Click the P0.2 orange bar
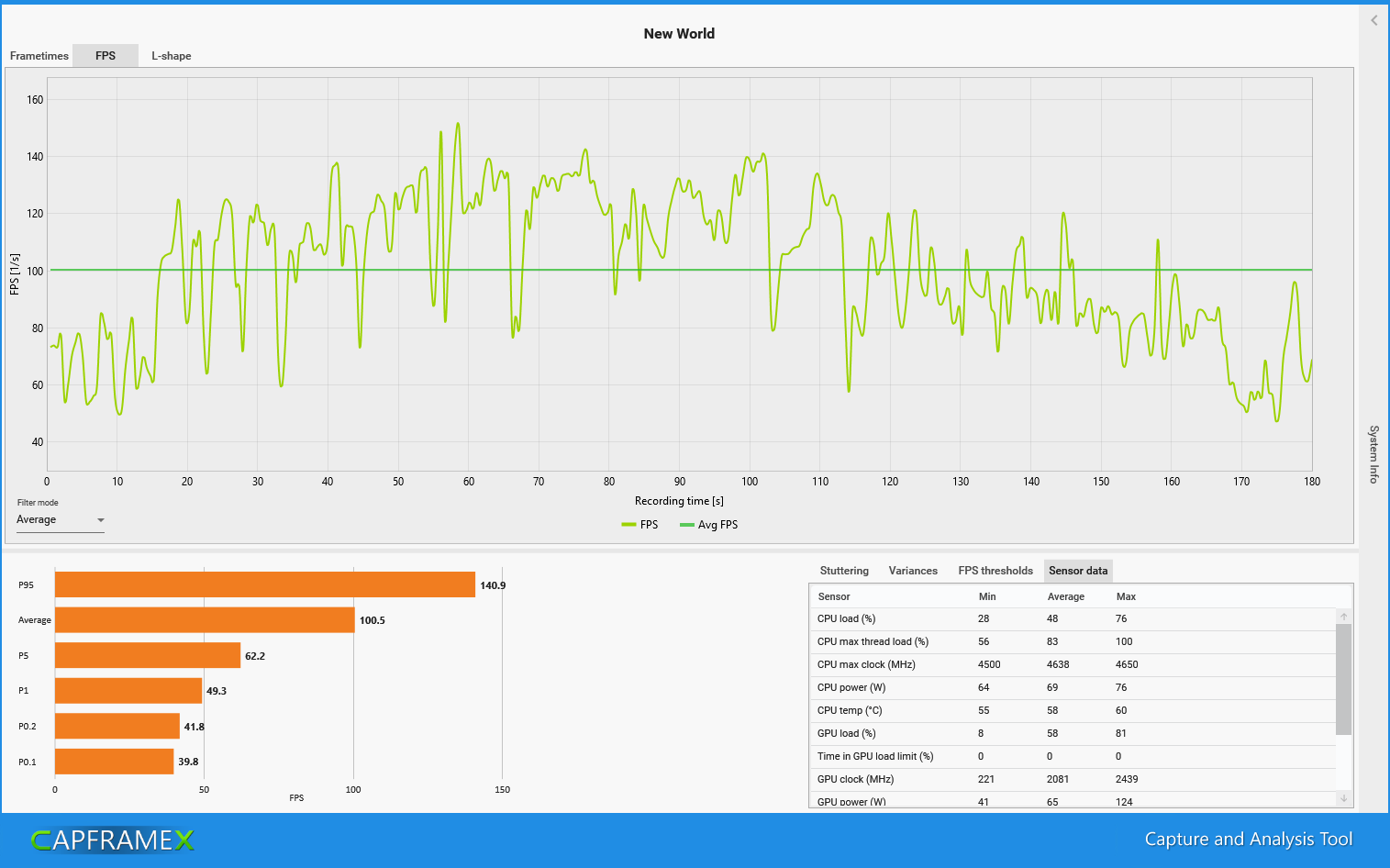Image resolution: width=1390 pixels, height=868 pixels. [x=117, y=726]
